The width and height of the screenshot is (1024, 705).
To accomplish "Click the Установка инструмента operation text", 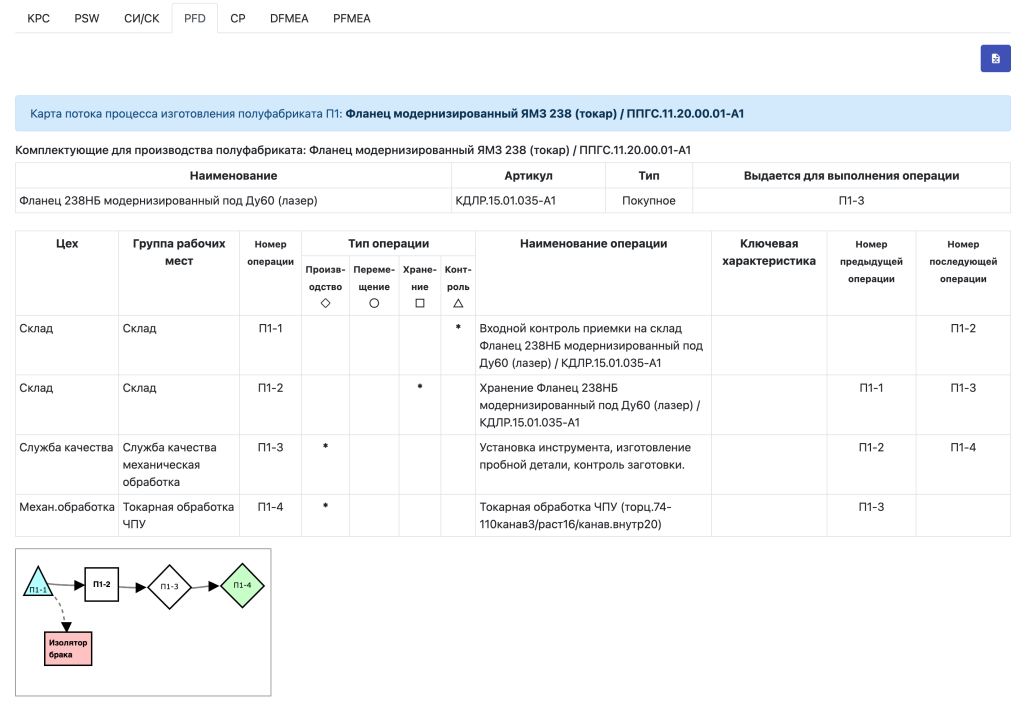I will click(x=585, y=456).
